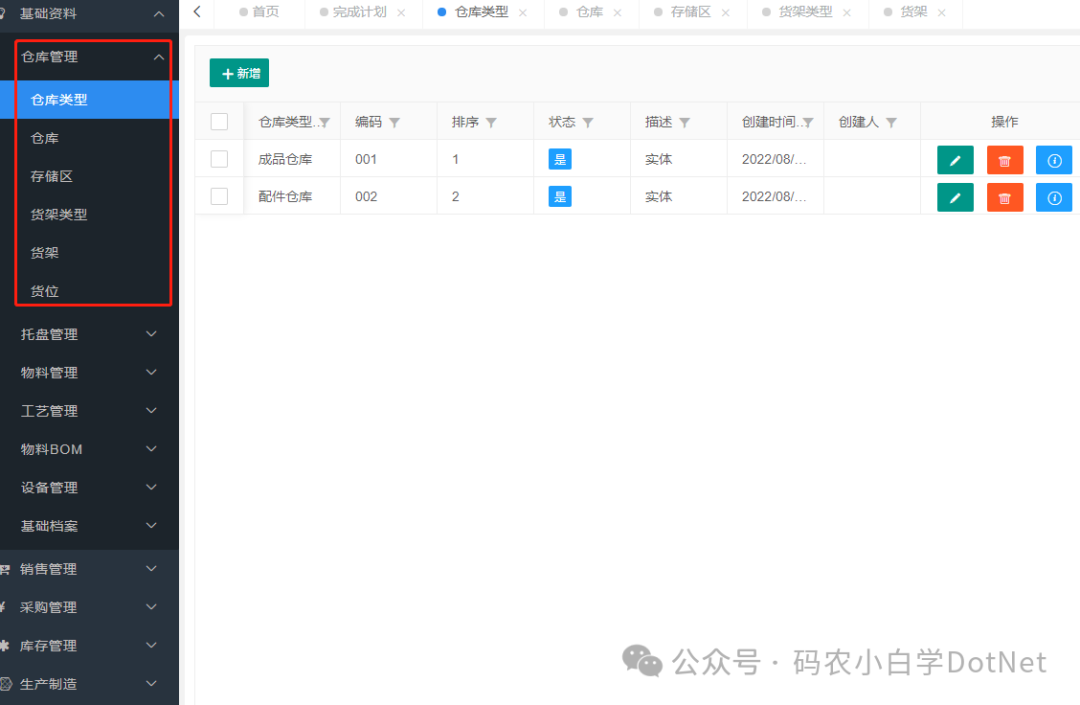
Task: Click the edit icon on the 配件仓库 row
Action: click(x=955, y=197)
